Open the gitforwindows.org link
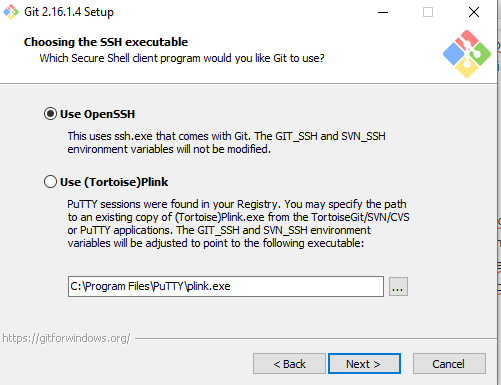 [x=66, y=338]
